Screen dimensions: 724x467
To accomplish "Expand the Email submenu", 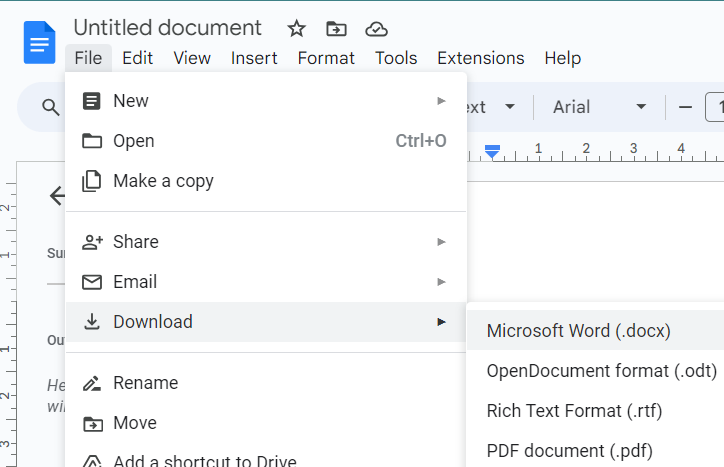I will click(441, 282).
